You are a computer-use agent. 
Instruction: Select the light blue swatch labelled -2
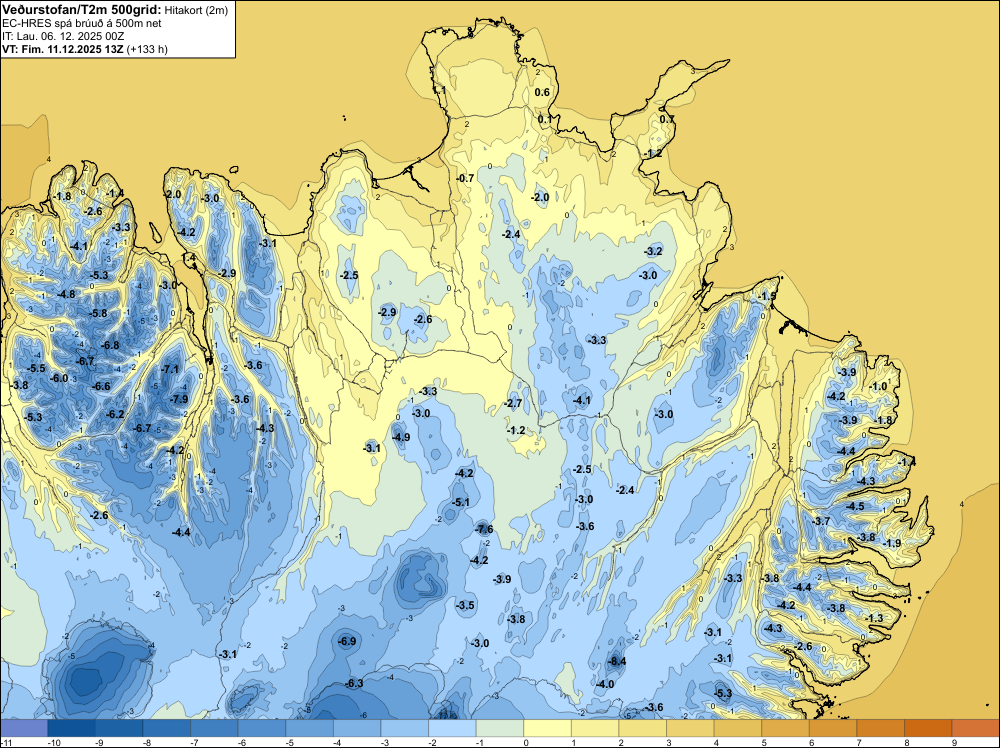pyautogui.click(x=452, y=728)
